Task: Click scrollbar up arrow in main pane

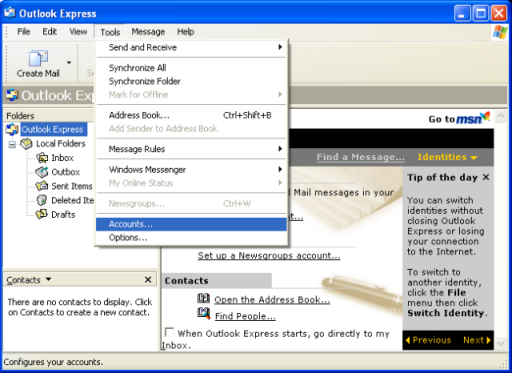Action: click(501, 116)
